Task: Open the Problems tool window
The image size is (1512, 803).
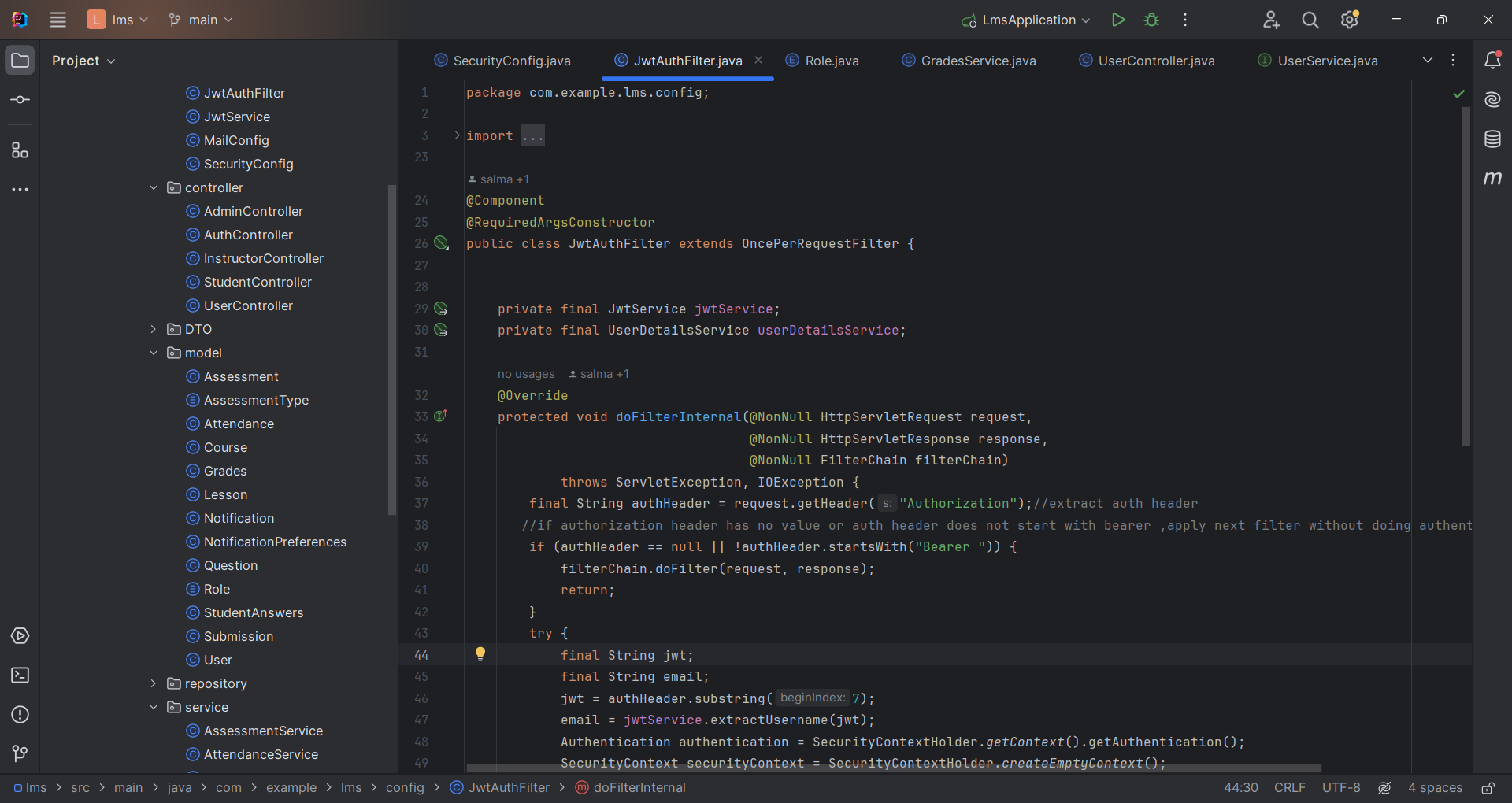Action: (20, 715)
